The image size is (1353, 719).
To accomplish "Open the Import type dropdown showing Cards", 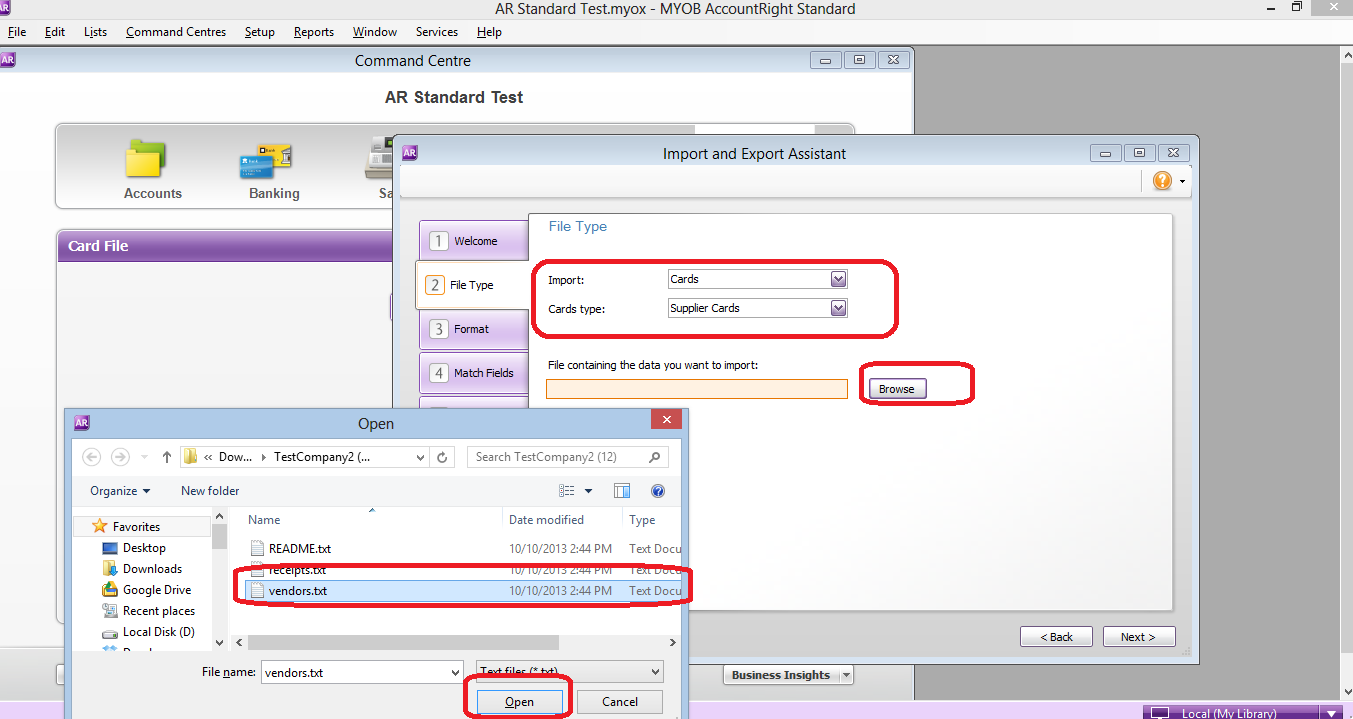I will (839, 279).
